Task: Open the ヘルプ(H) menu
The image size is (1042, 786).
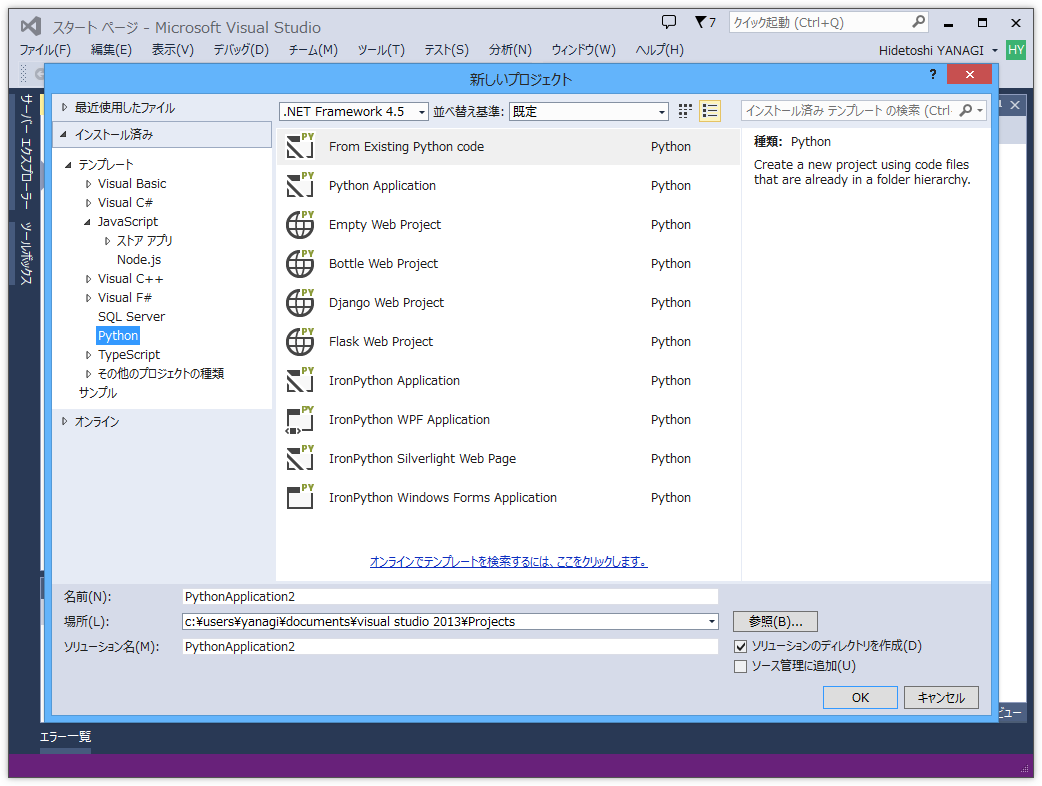Action: (659, 50)
